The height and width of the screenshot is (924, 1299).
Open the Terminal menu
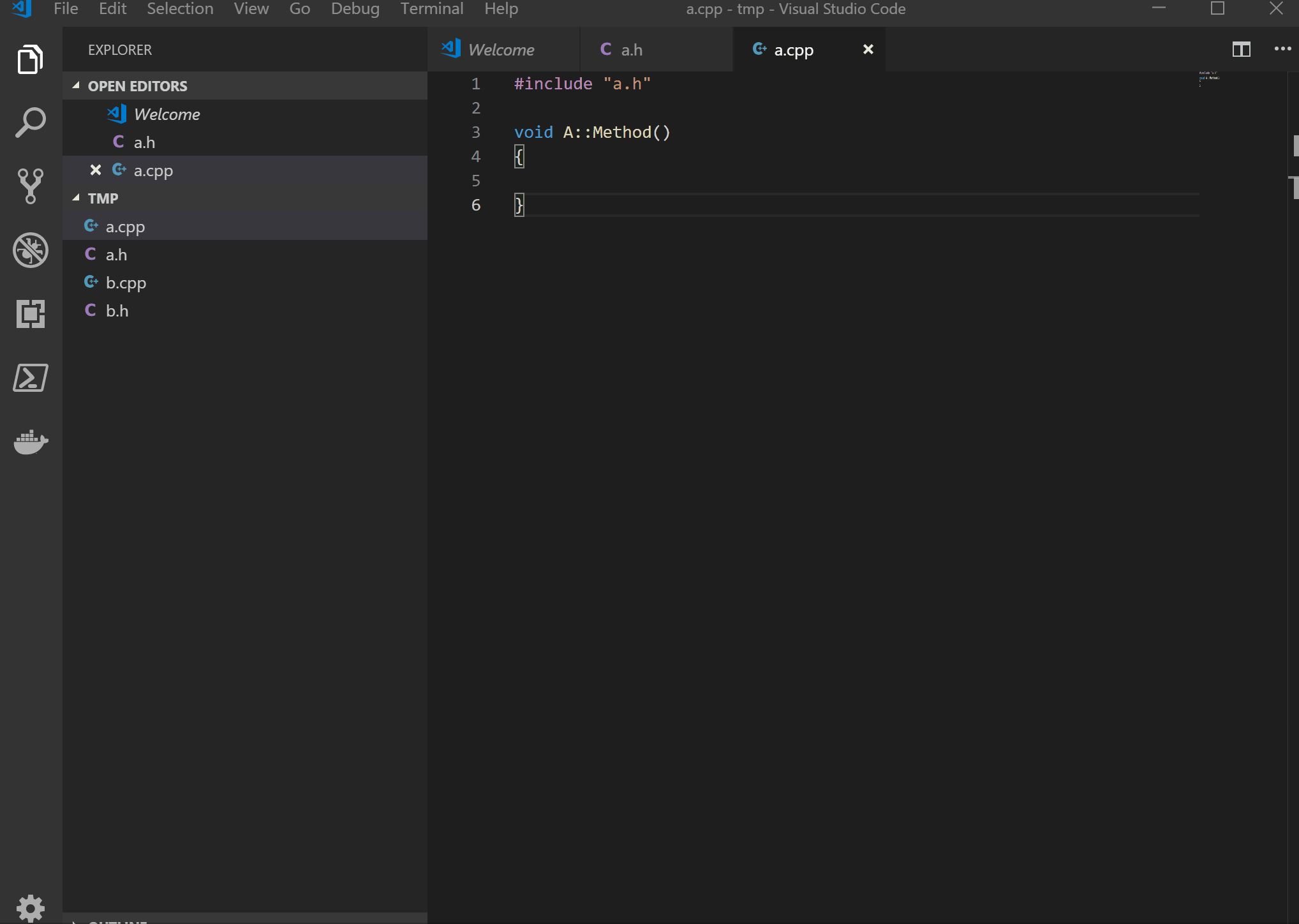coord(431,9)
